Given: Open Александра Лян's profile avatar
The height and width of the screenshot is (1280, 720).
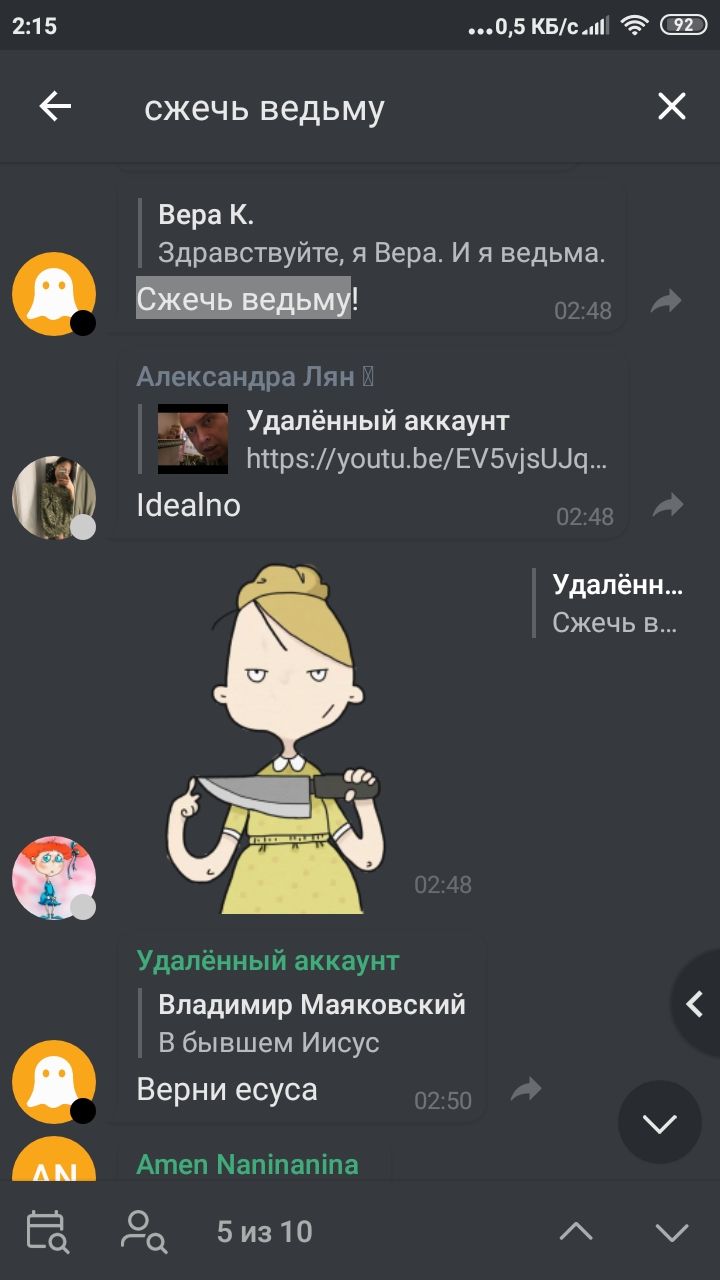Looking at the screenshot, I should (x=54, y=498).
